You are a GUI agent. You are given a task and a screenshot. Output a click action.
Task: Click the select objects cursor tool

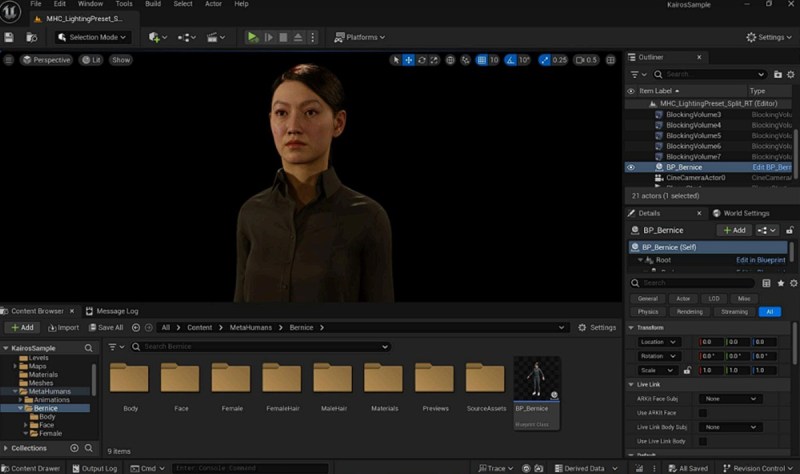point(396,60)
